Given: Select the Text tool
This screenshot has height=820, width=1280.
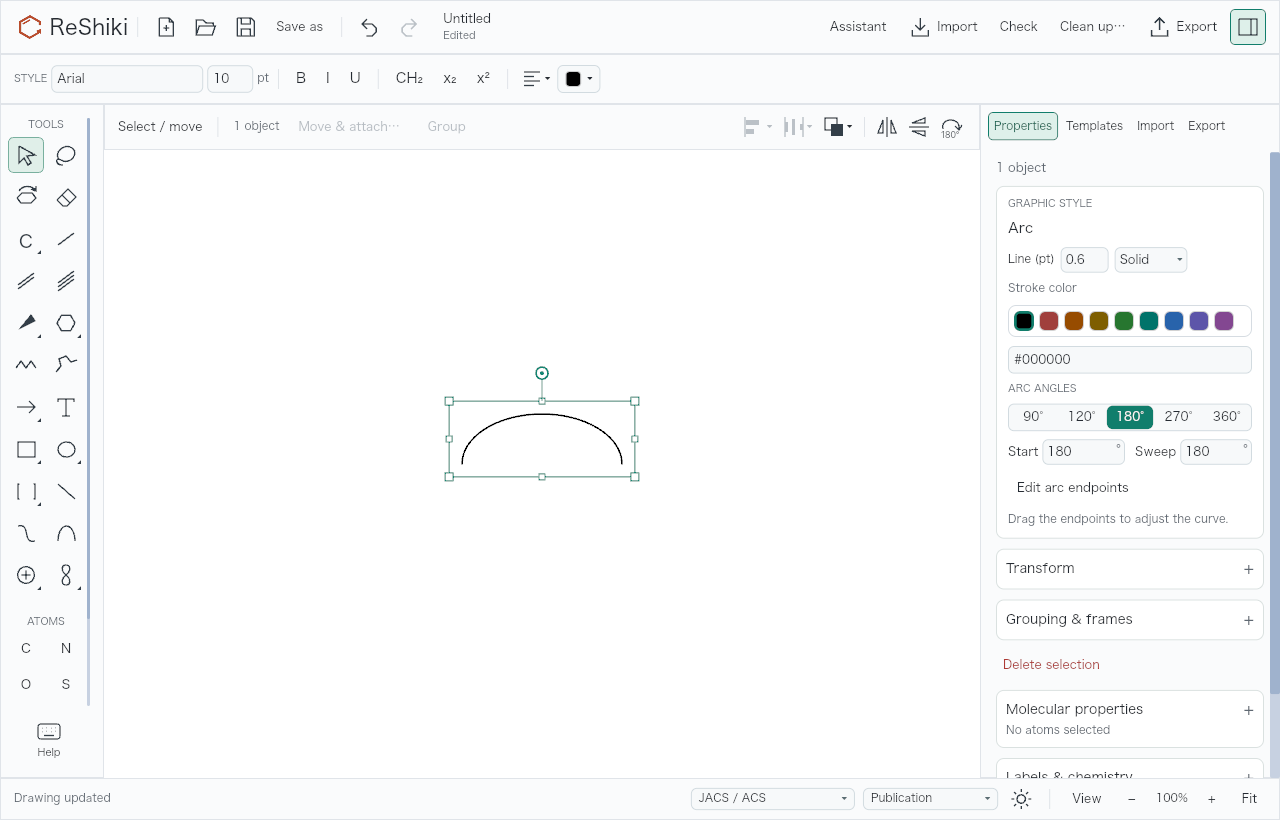Looking at the screenshot, I should coord(66,407).
